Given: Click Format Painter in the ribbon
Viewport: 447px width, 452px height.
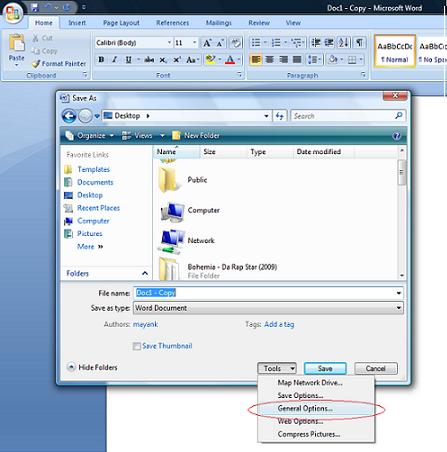Looking at the screenshot, I should 59,63.
